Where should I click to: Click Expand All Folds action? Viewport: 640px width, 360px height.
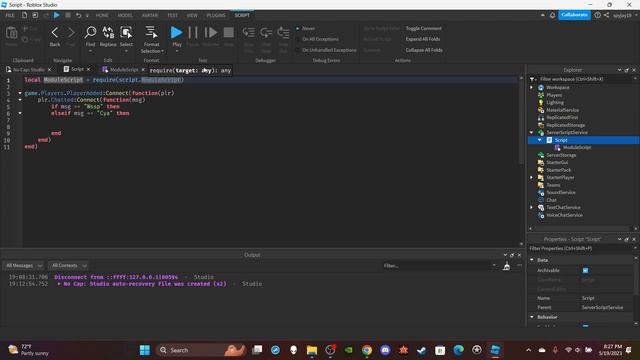423,39
